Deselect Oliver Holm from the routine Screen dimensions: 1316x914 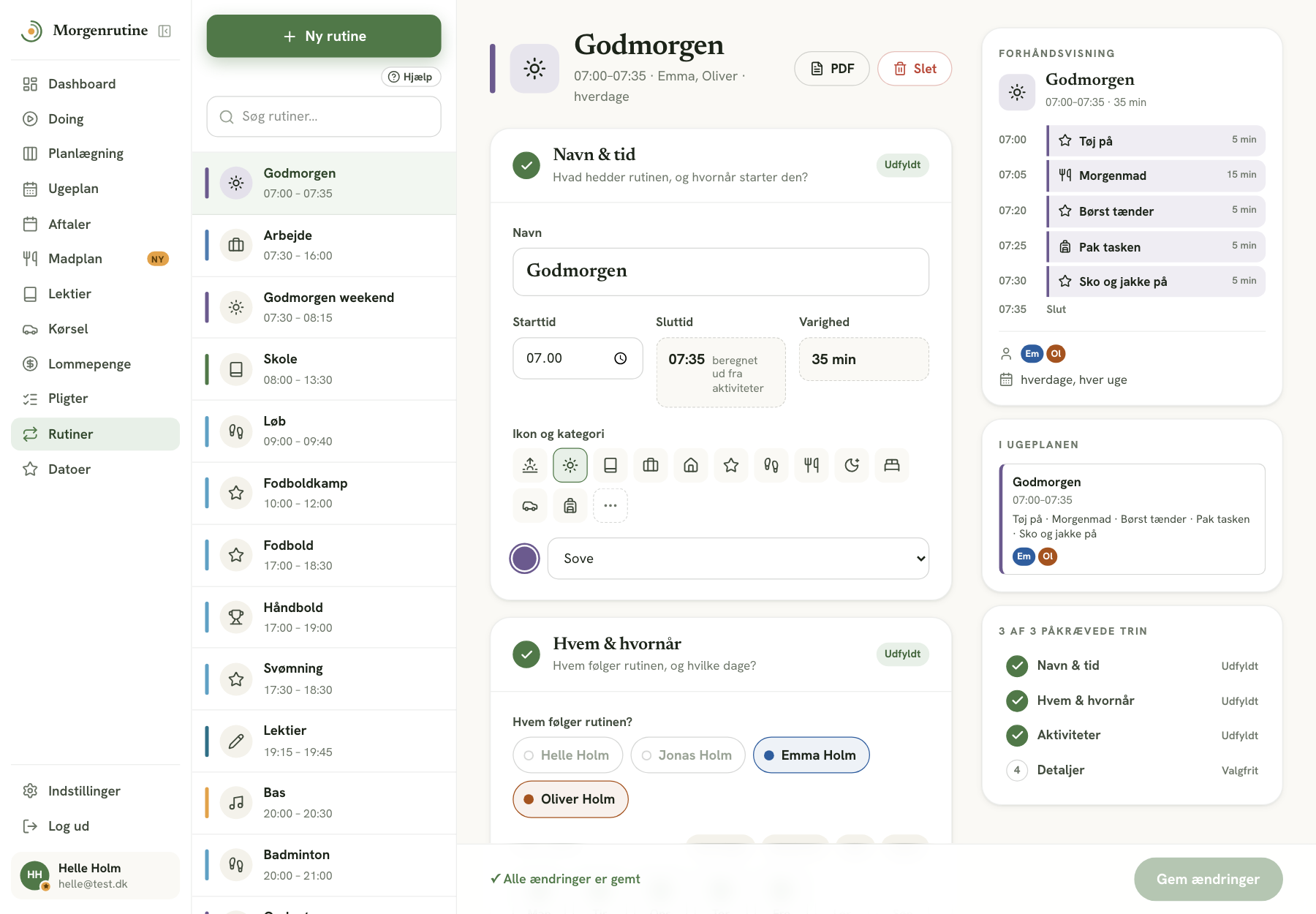[x=570, y=799]
